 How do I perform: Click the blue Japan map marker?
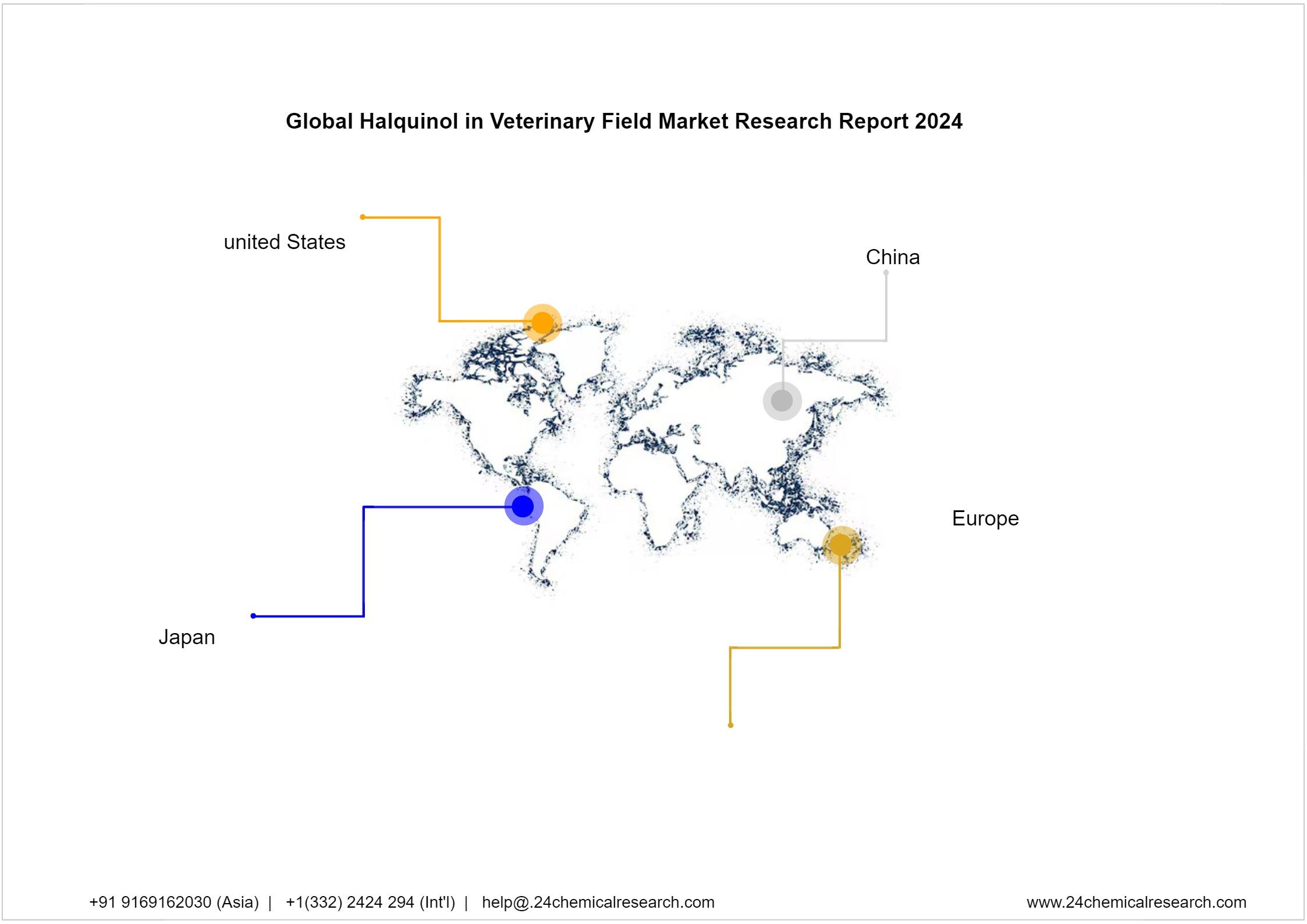(523, 506)
